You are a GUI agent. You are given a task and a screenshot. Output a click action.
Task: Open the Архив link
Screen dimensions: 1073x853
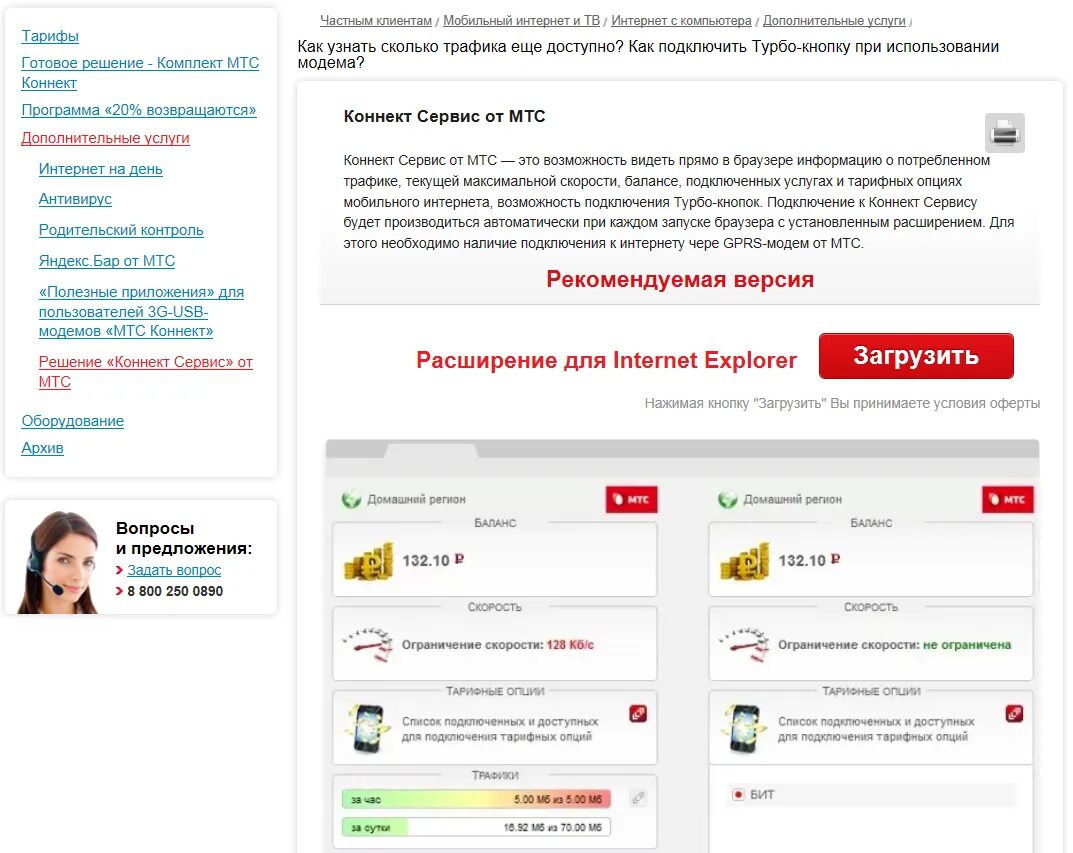tap(42, 448)
